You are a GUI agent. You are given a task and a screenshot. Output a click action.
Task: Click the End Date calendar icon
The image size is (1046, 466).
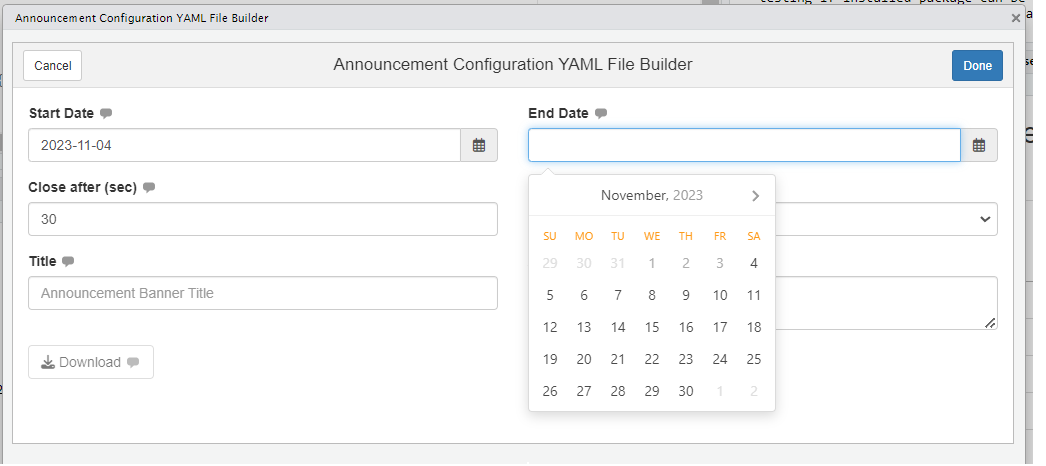point(979,145)
